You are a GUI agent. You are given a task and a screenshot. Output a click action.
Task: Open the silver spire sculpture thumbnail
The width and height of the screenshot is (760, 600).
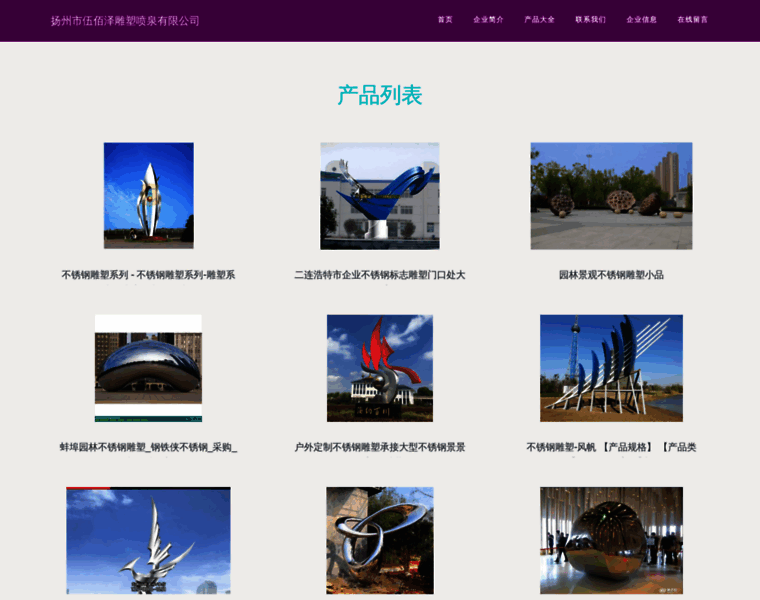(149, 196)
